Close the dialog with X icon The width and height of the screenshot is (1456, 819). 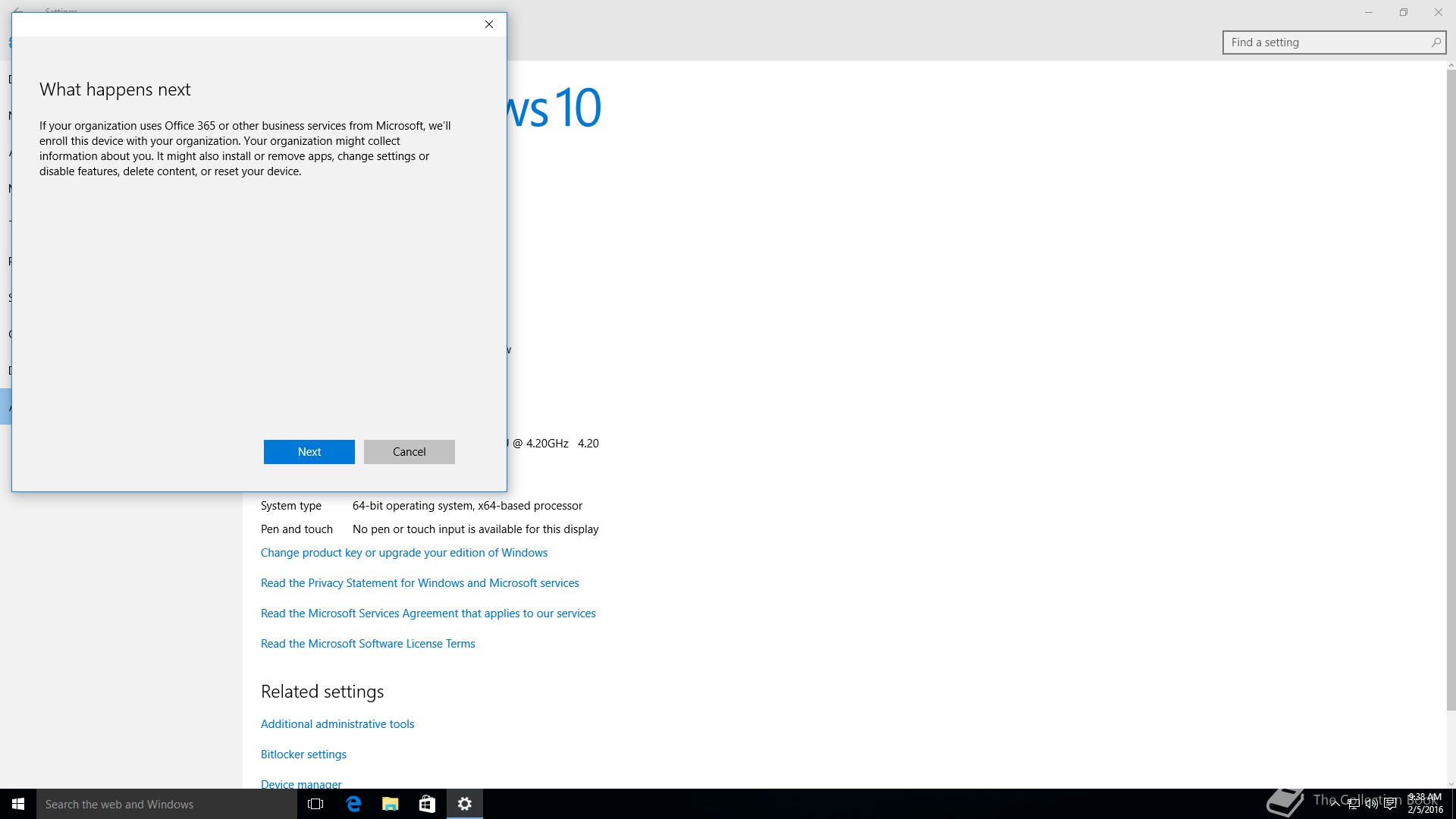489,24
